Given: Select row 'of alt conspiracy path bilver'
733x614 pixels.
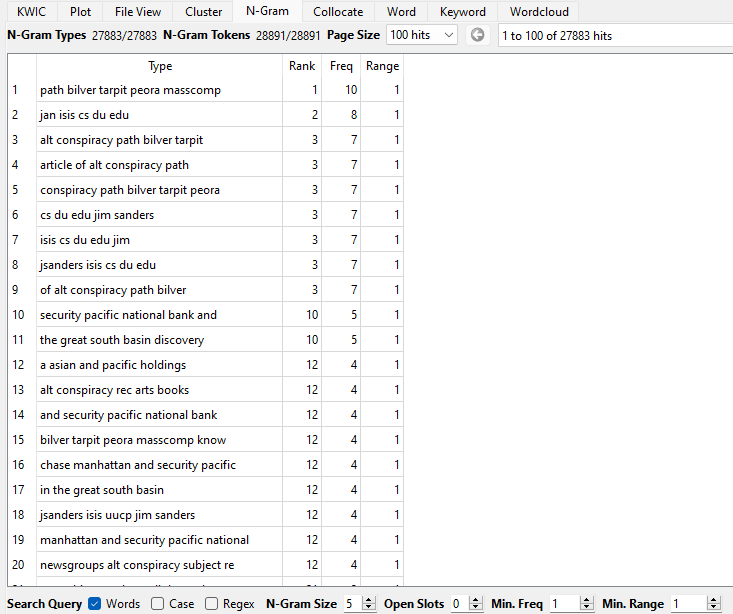Looking at the screenshot, I should click(205, 290).
